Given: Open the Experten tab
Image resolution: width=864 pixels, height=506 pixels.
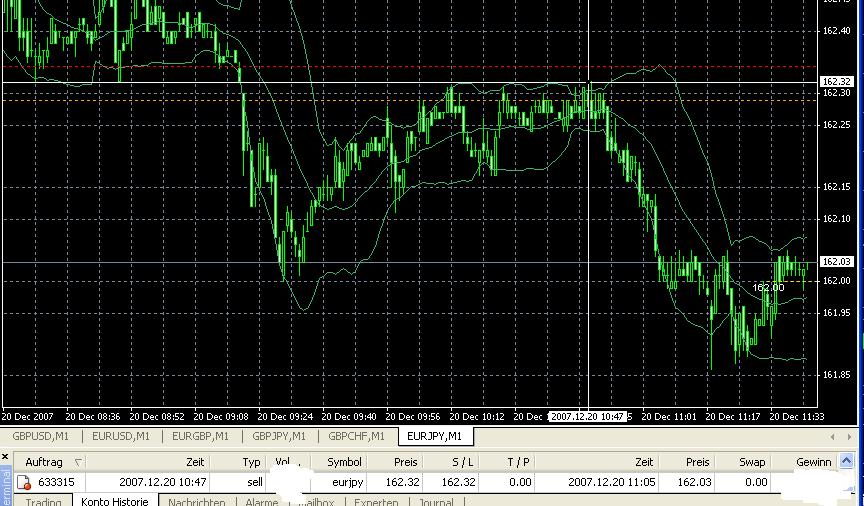Looking at the screenshot, I should point(376,502).
